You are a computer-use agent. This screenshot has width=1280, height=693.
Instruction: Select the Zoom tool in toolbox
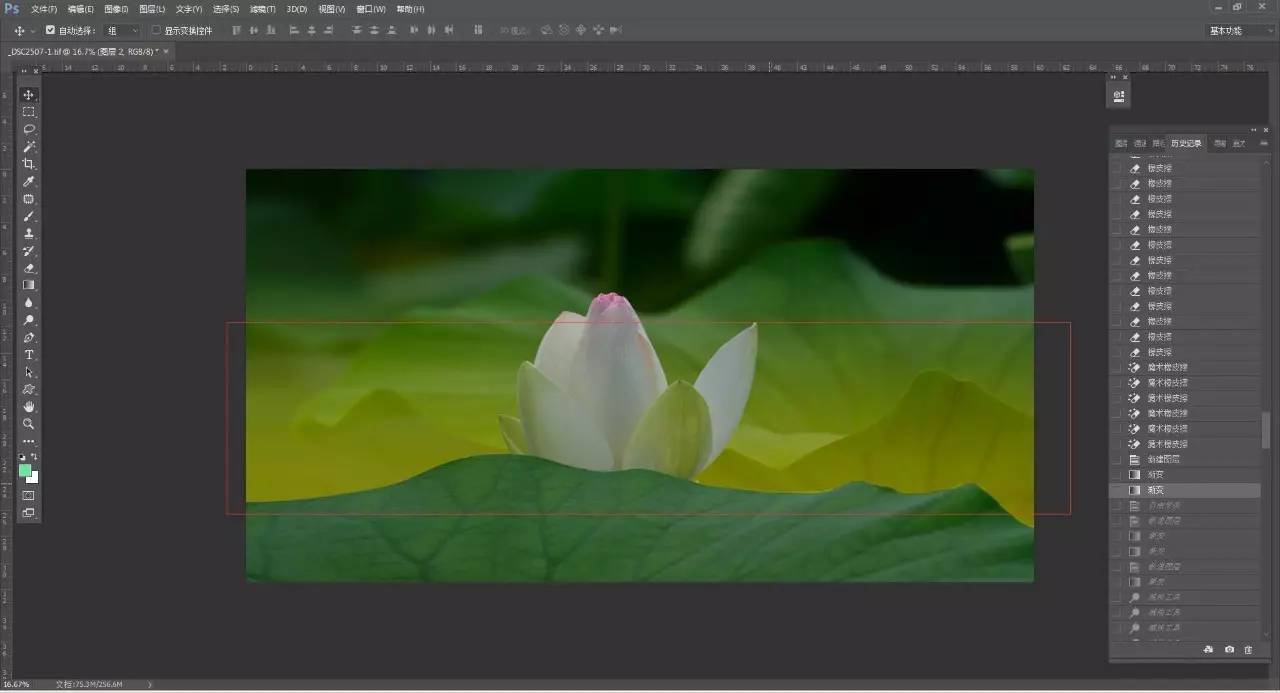29,424
